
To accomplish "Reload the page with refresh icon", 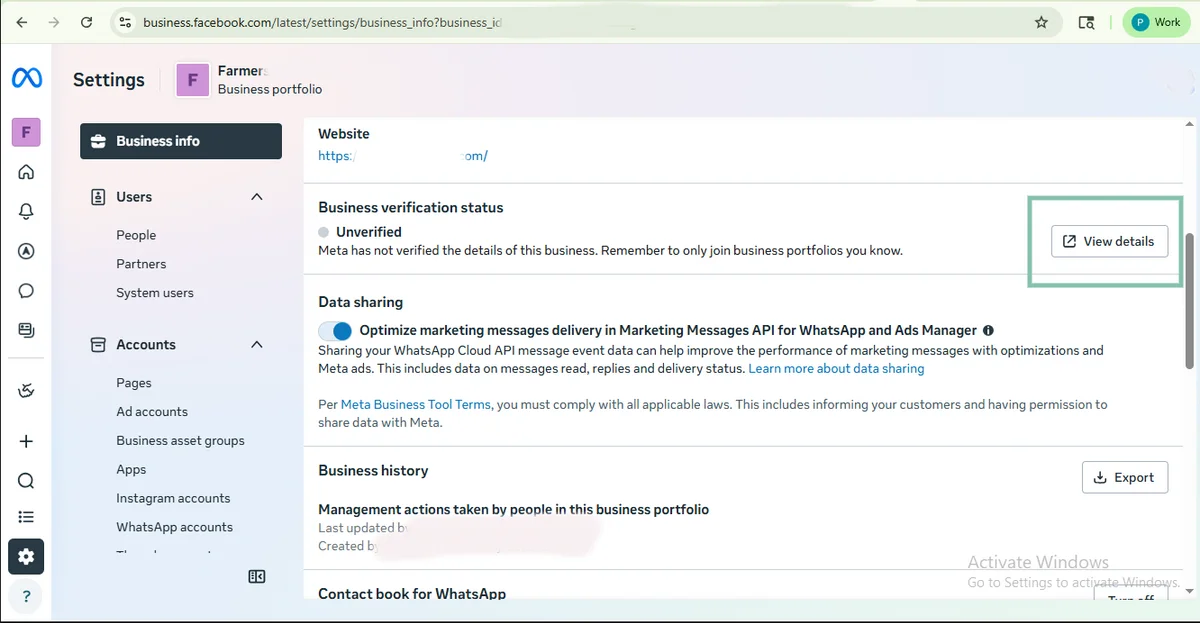I will click(87, 22).
